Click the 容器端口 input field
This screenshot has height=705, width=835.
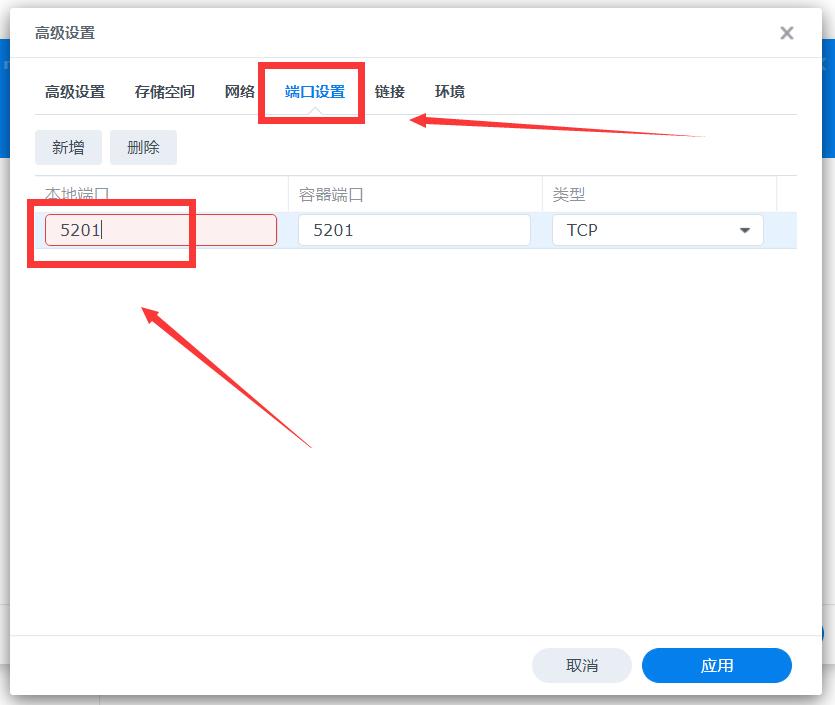click(x=415, y=230)
